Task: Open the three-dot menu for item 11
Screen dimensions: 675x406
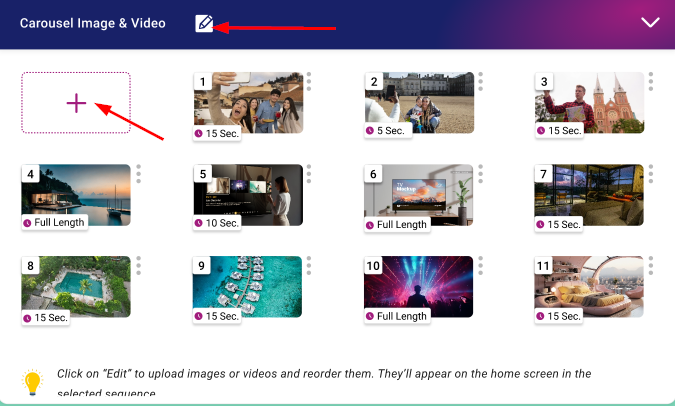Action: point(651,266)
